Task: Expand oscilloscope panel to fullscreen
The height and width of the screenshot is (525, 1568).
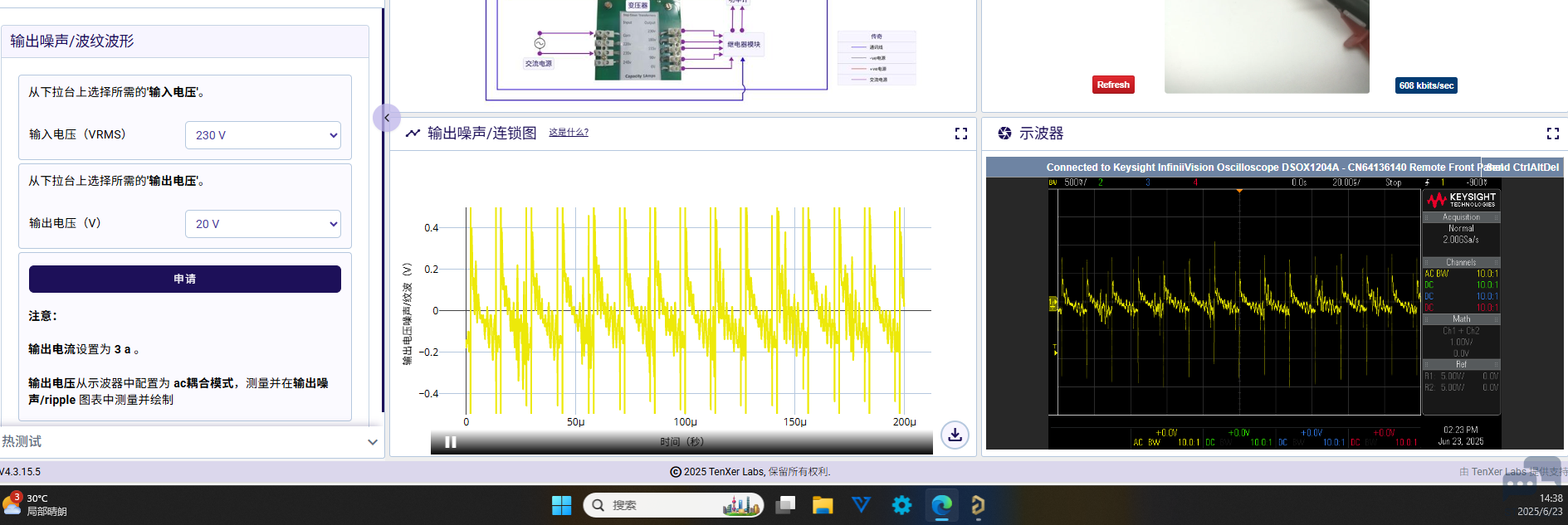Action: click(1553, 134)
